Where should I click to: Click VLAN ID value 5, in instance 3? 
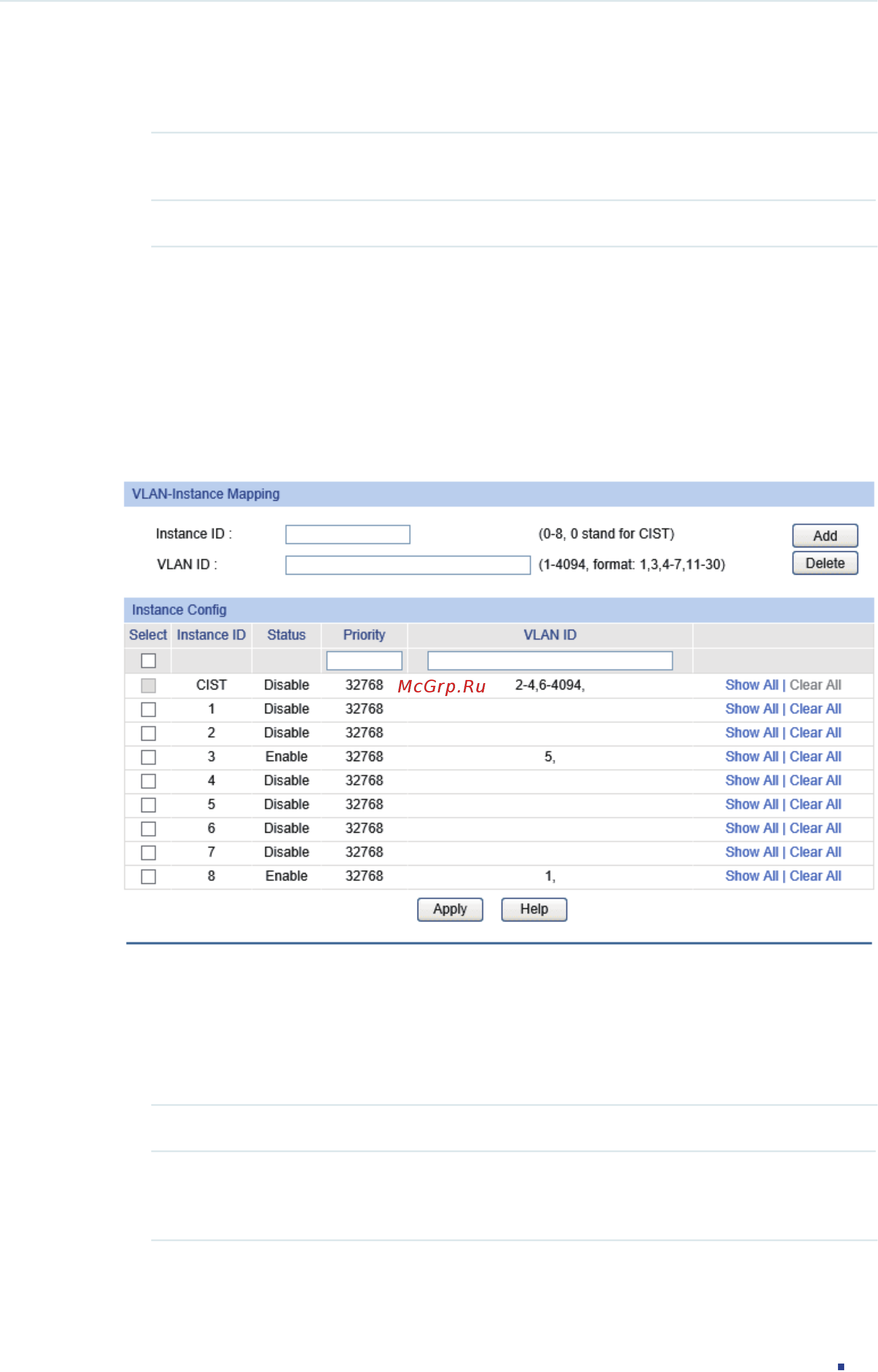point(550,757)
